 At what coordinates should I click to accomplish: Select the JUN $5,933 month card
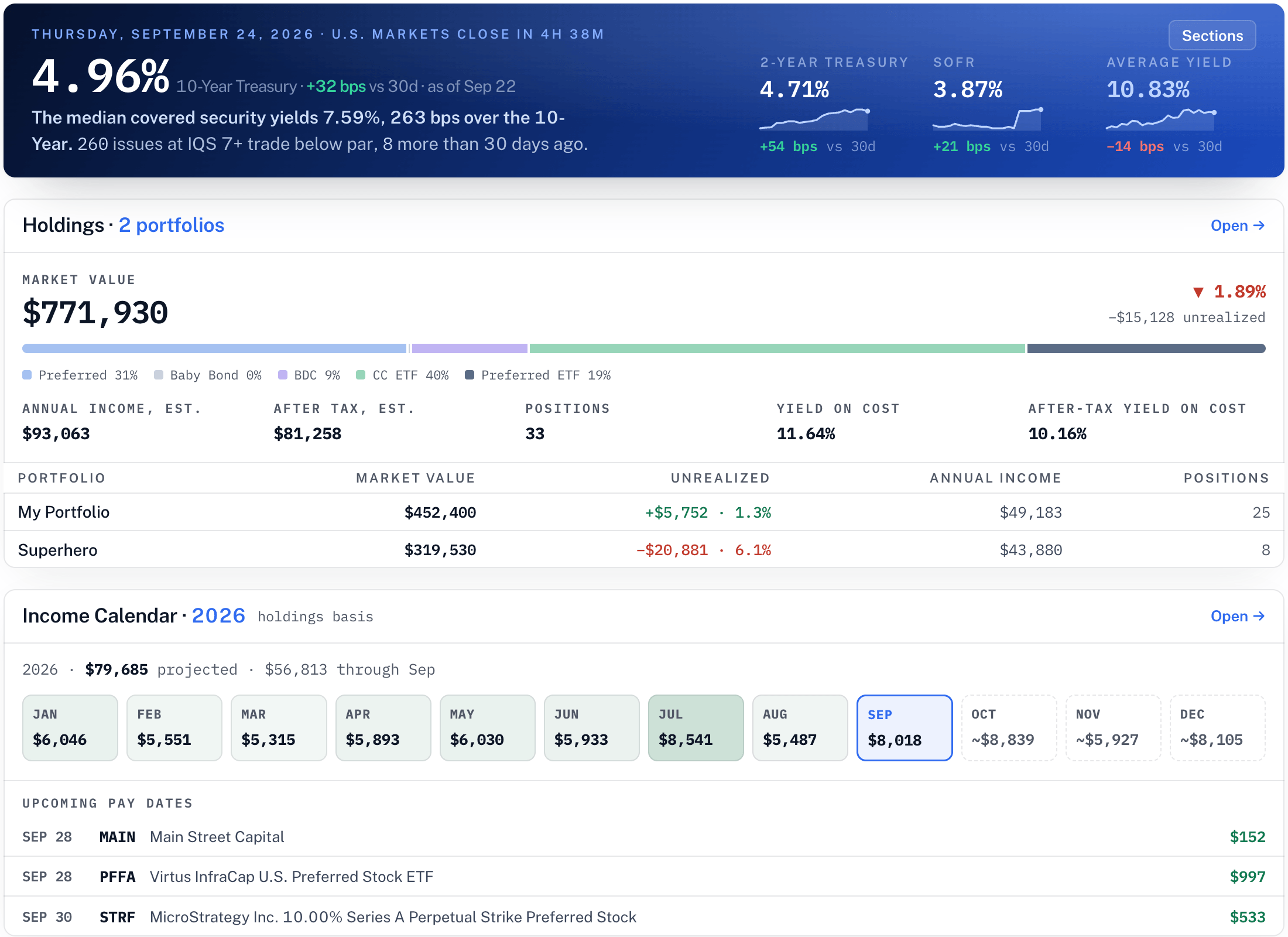point(592,728)
